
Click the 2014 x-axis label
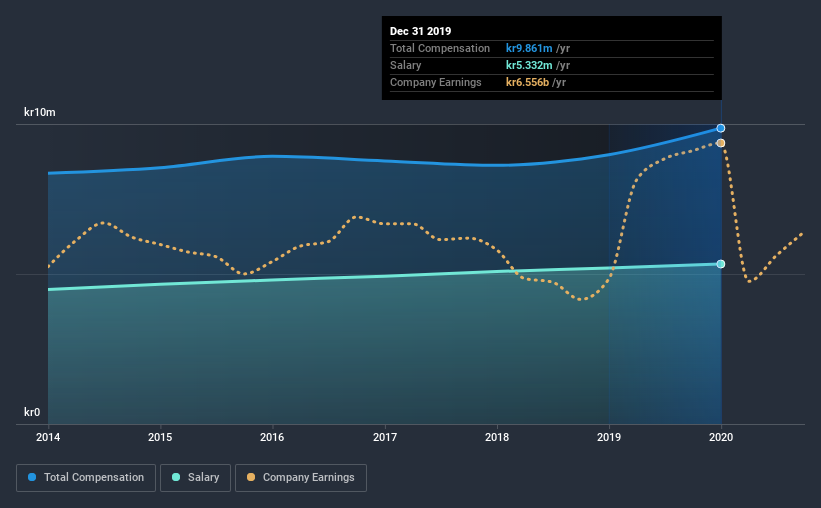[48, 437]
